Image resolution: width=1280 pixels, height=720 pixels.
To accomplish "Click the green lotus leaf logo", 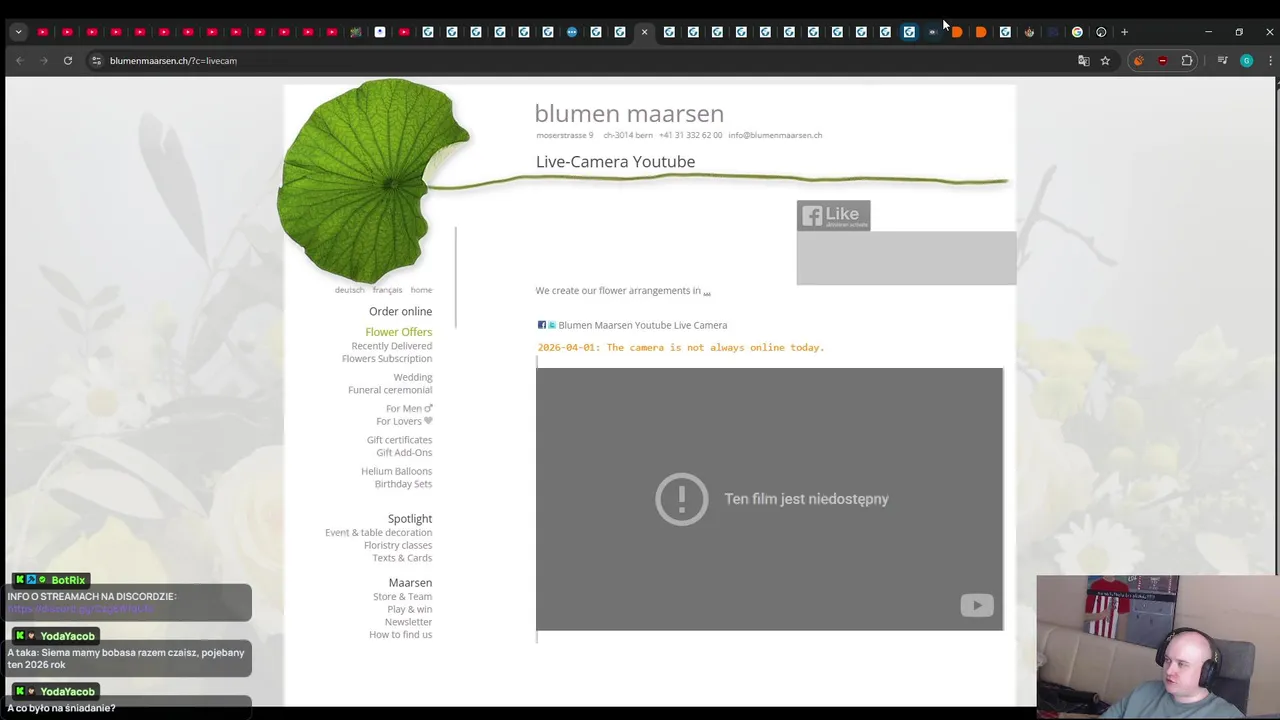I will coord(372,180).
